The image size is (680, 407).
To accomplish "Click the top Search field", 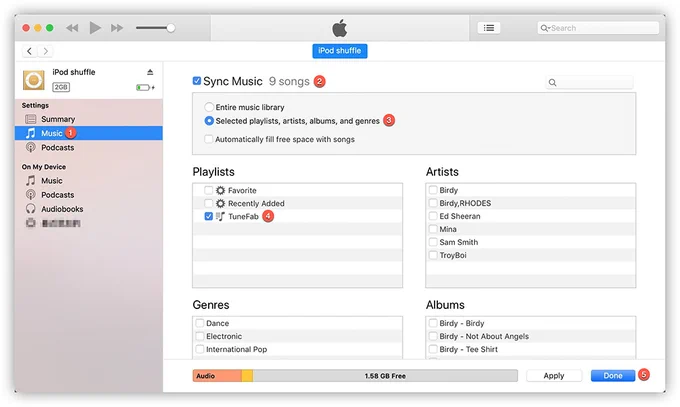I will pyautogui.click(x=598, y=28).
